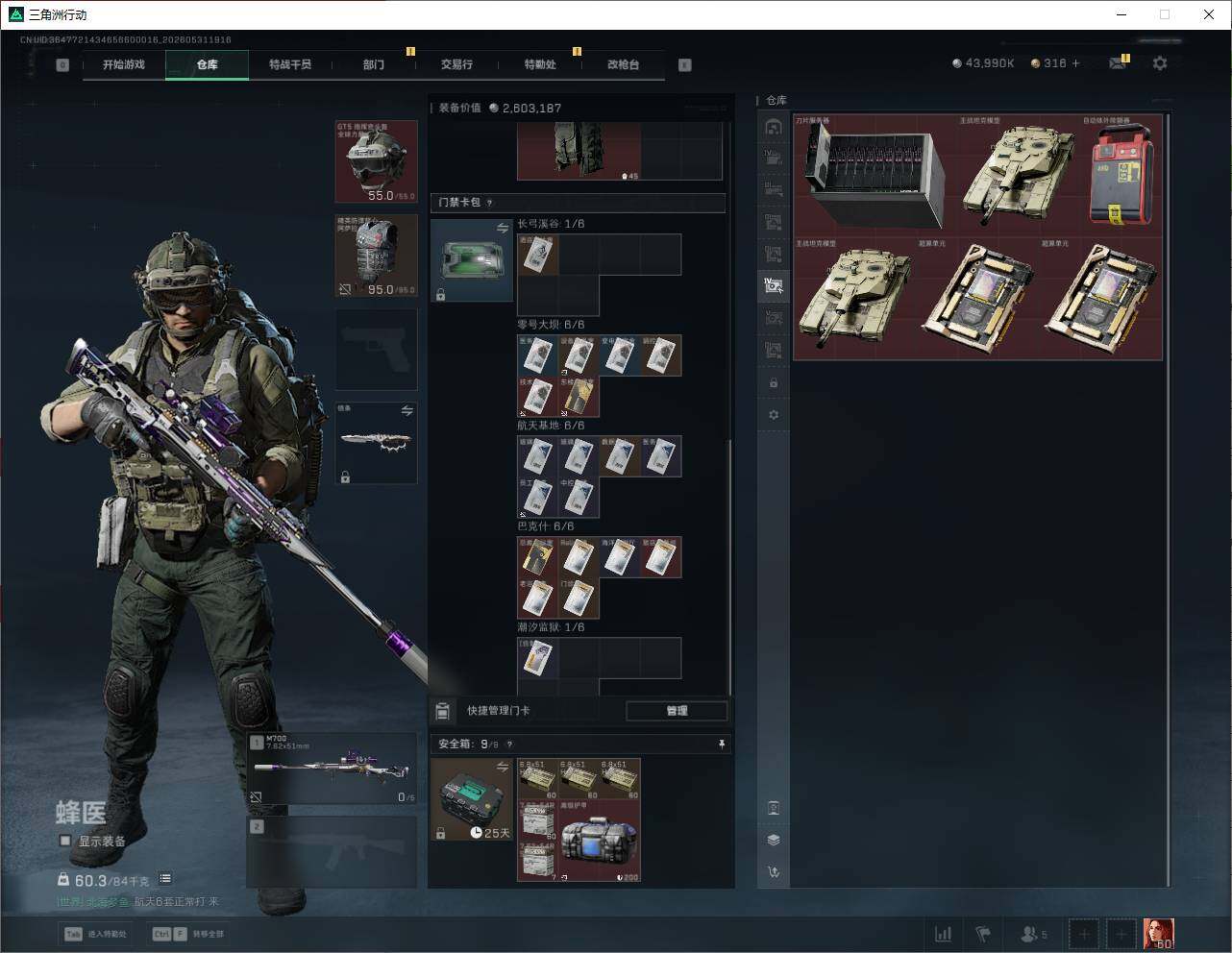The height and width of the screenshot is (953, 1232).
Task: Select the keycard case container
Action: [471, 260]
